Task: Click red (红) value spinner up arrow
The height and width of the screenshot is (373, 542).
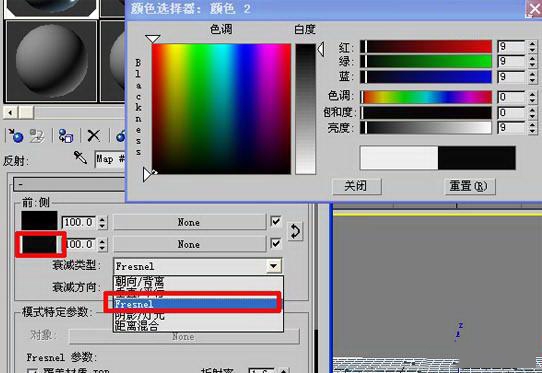Action: click(532, 44)
